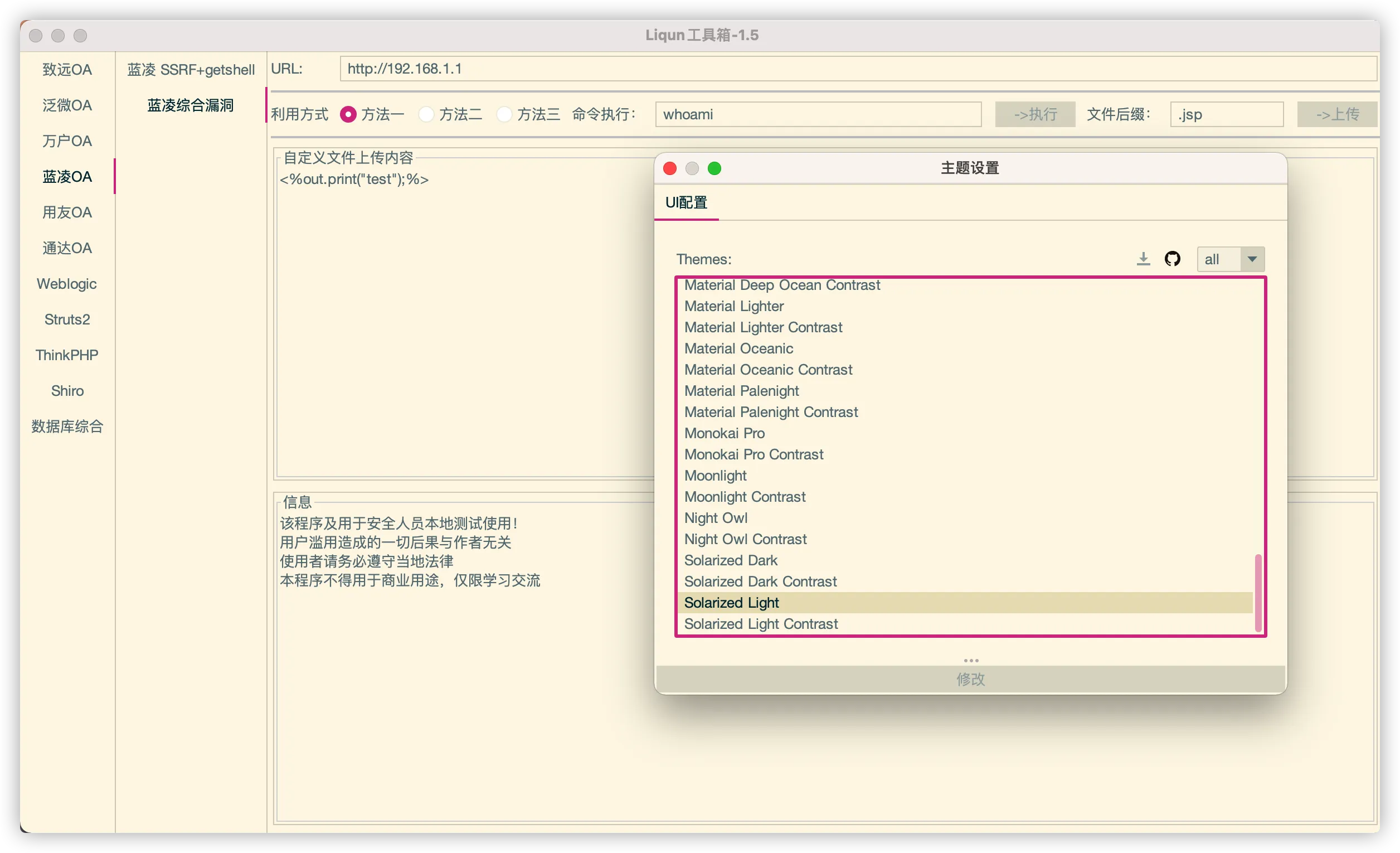This screenshot has width=1400, height=853.
Task: Select the 方法二 radio button
Action: coord(426,114)
